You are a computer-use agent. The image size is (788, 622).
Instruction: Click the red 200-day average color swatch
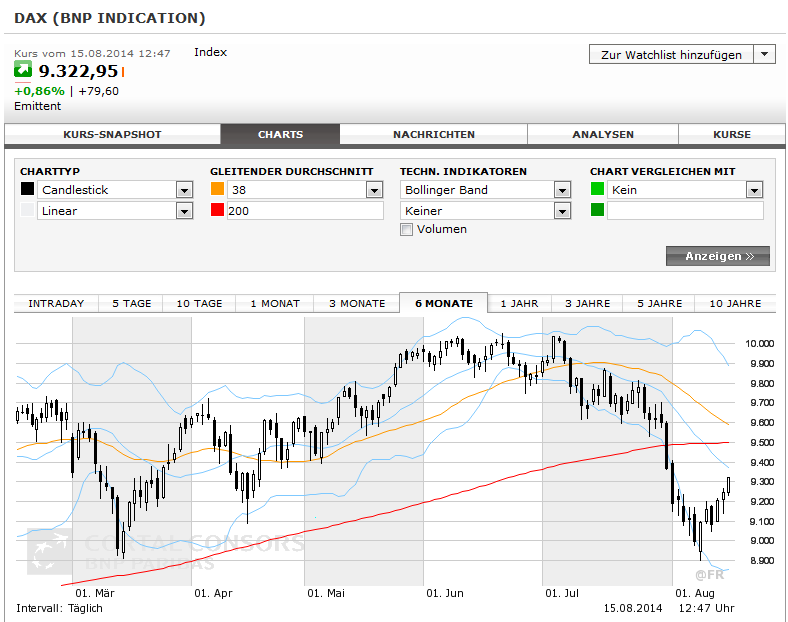click(x=217, y=210)
